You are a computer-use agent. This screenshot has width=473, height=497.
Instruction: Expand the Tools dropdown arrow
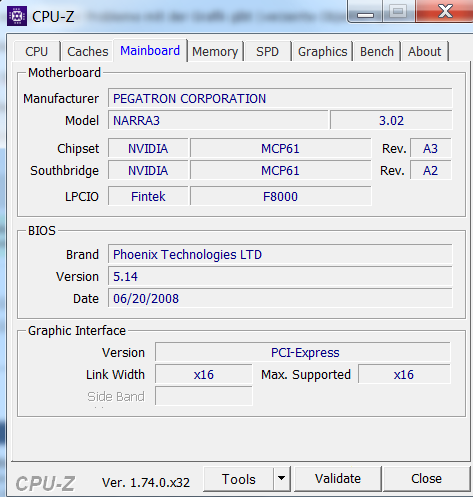tap(282, 479)
